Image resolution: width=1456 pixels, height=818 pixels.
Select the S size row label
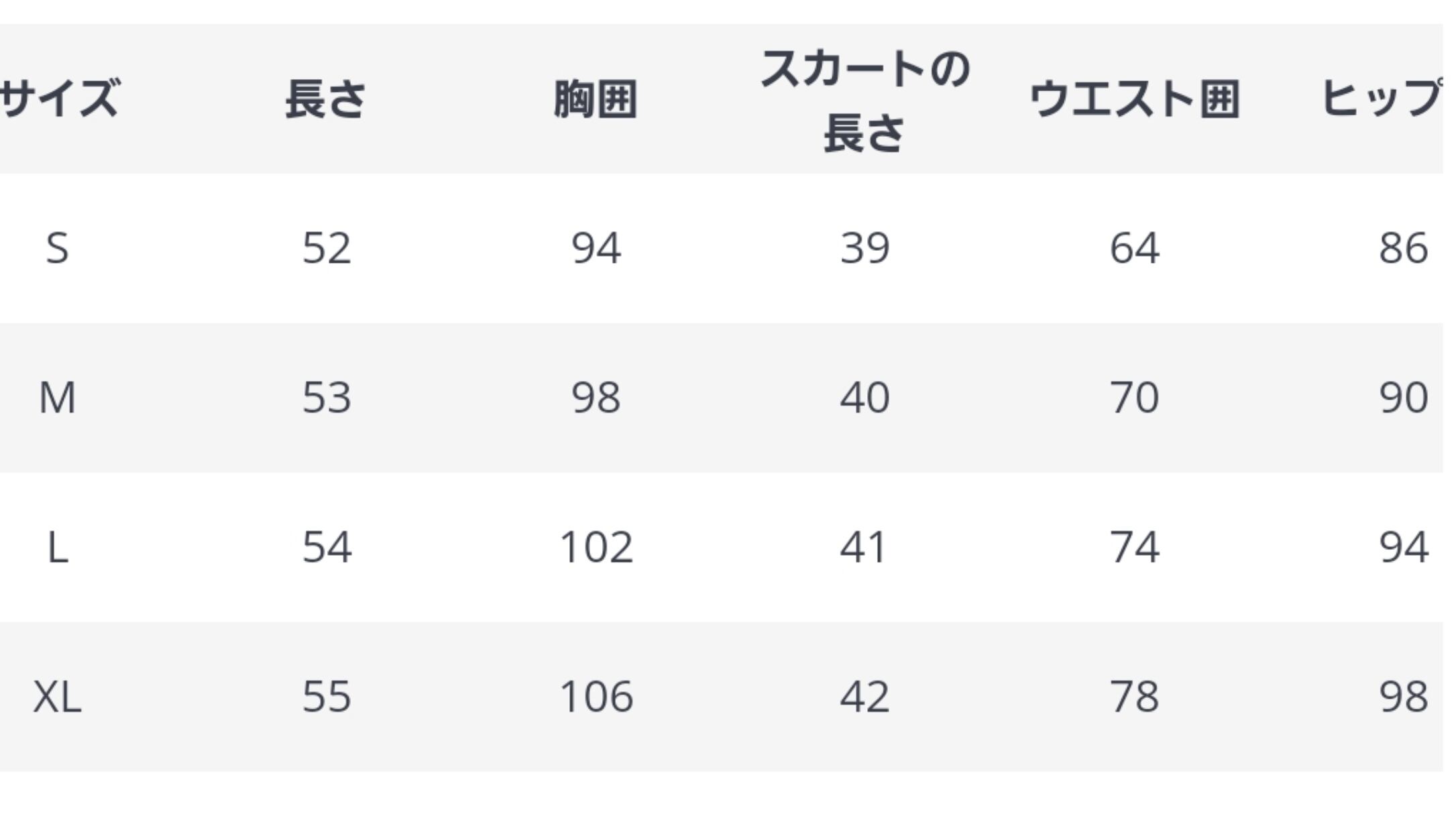pos(57,248)
